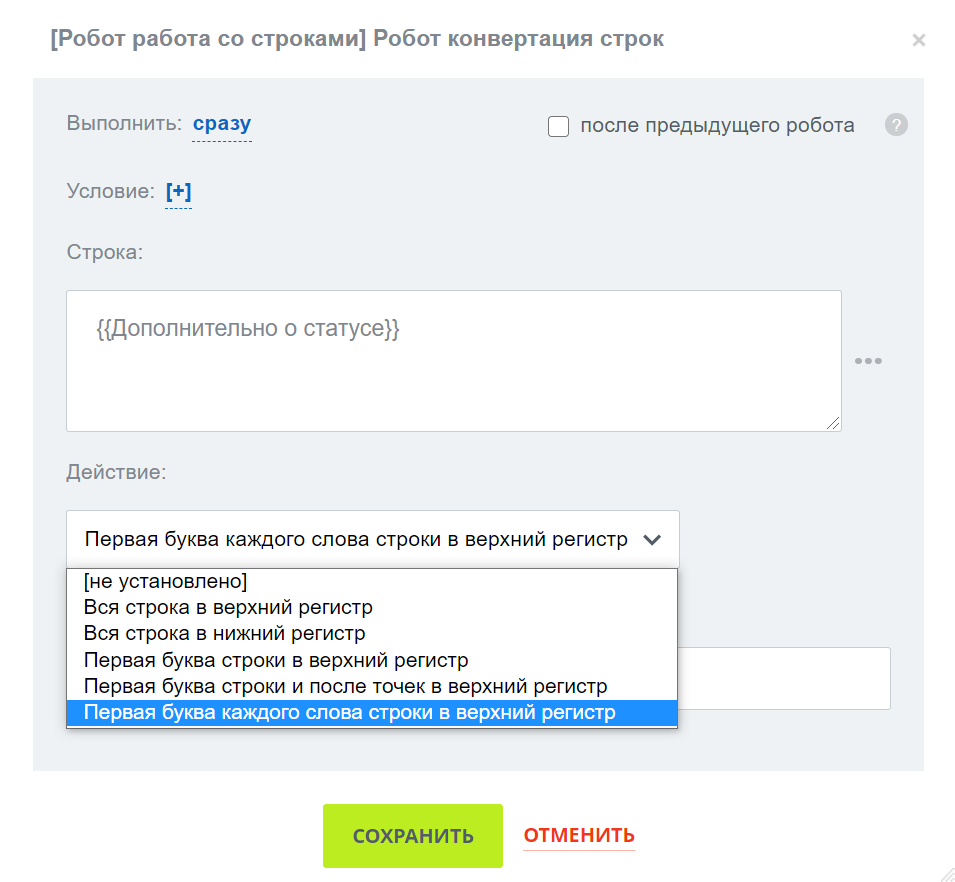955x882 pixels.
Task: Click the input field partly hidden behind the list
Action: point(784,678)
